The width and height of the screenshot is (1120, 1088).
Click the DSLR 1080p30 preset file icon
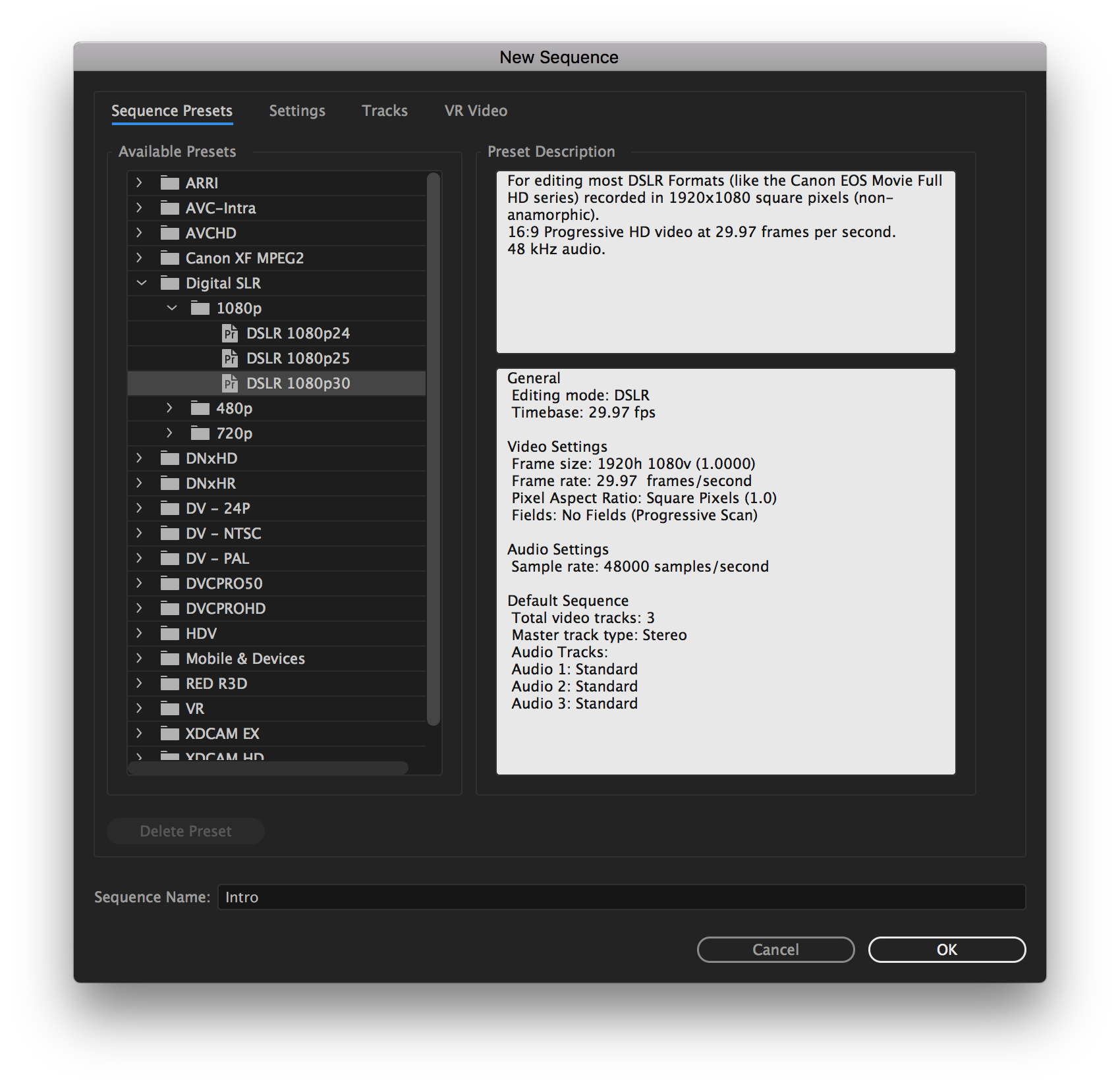[x=229, y=383]
